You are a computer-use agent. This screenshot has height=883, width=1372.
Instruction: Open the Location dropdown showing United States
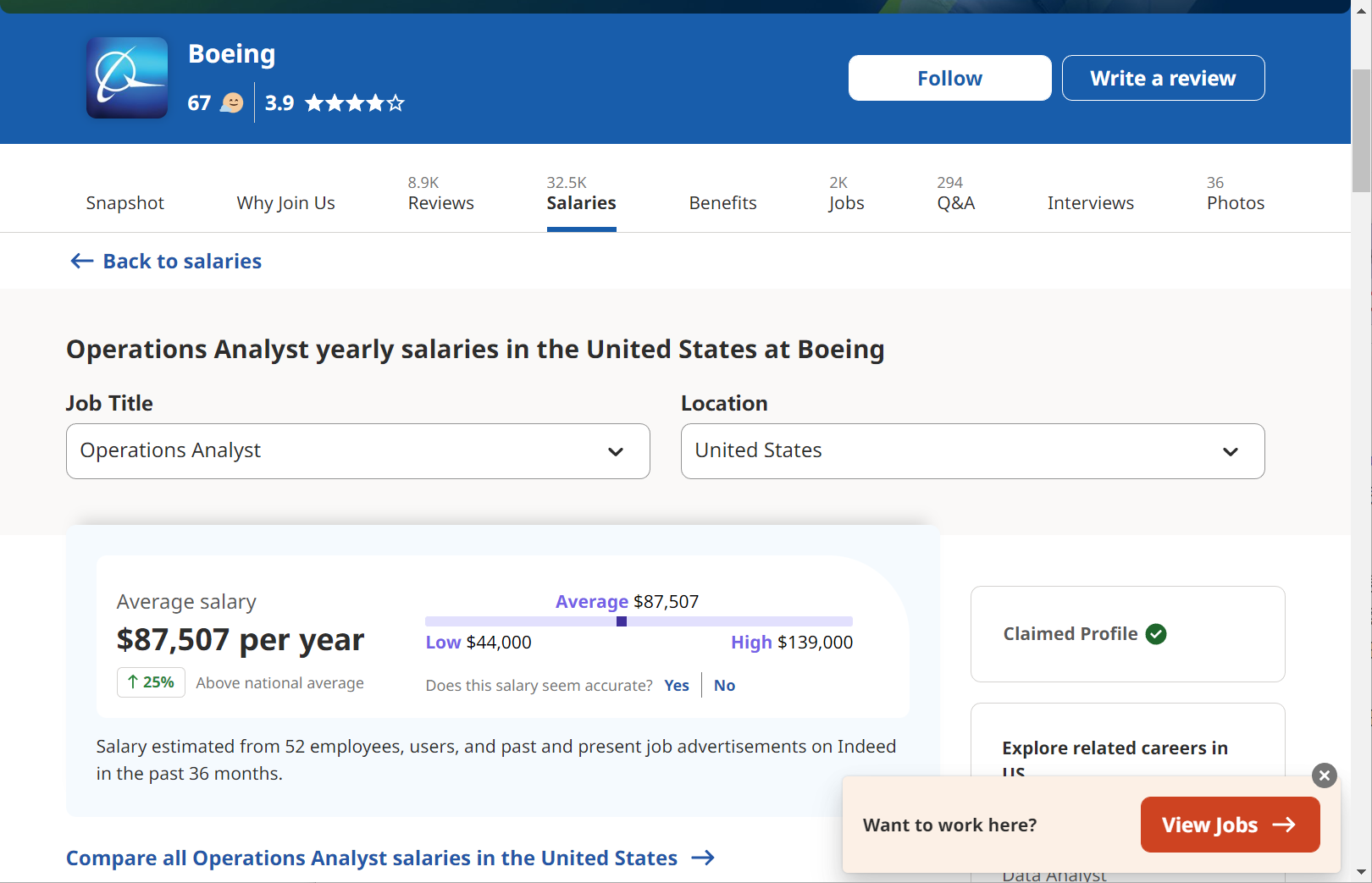pyautogui.click(x=973, y=451)
